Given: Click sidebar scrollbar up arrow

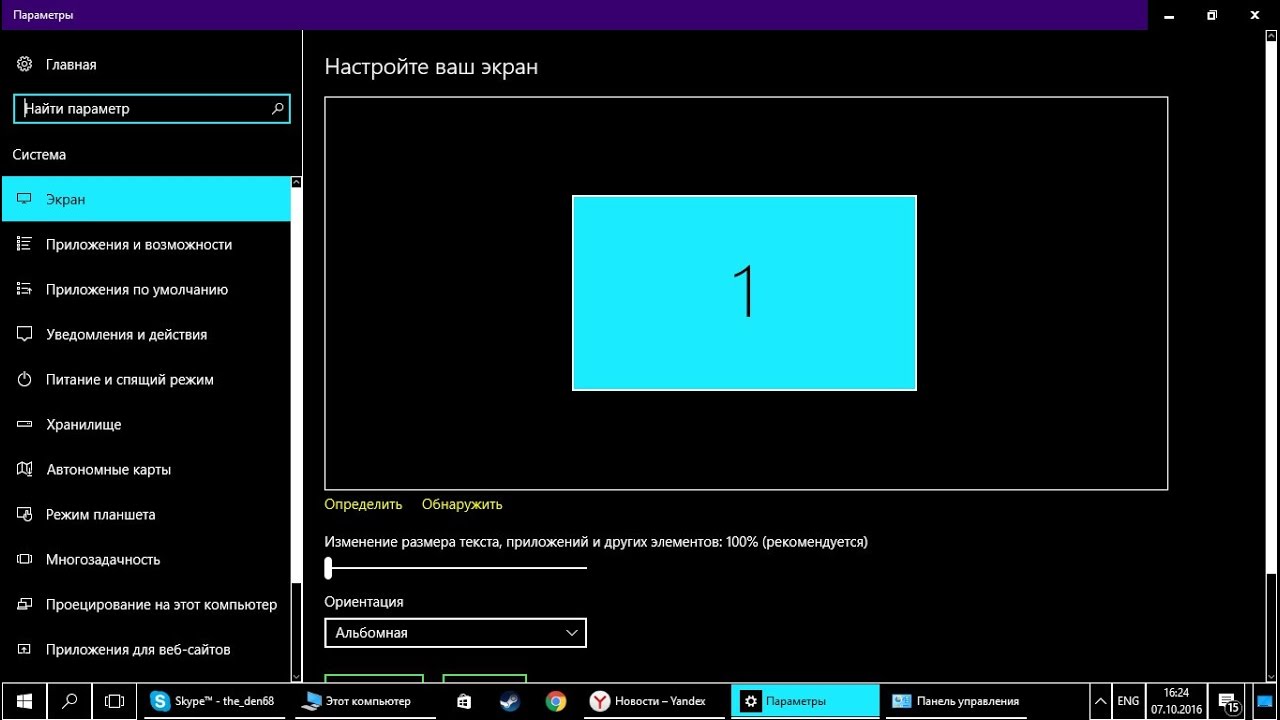Looking at the screenshot, I should 296,182.
